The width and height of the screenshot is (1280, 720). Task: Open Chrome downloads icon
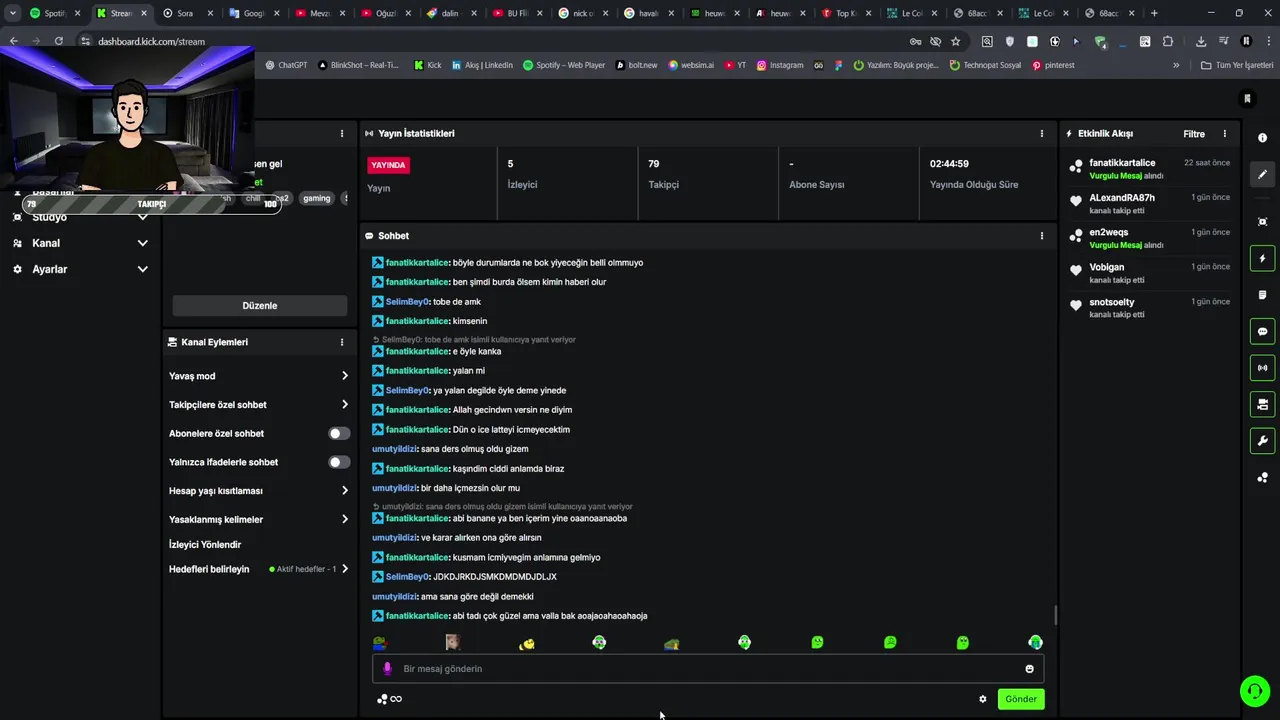pos(1201,41)
